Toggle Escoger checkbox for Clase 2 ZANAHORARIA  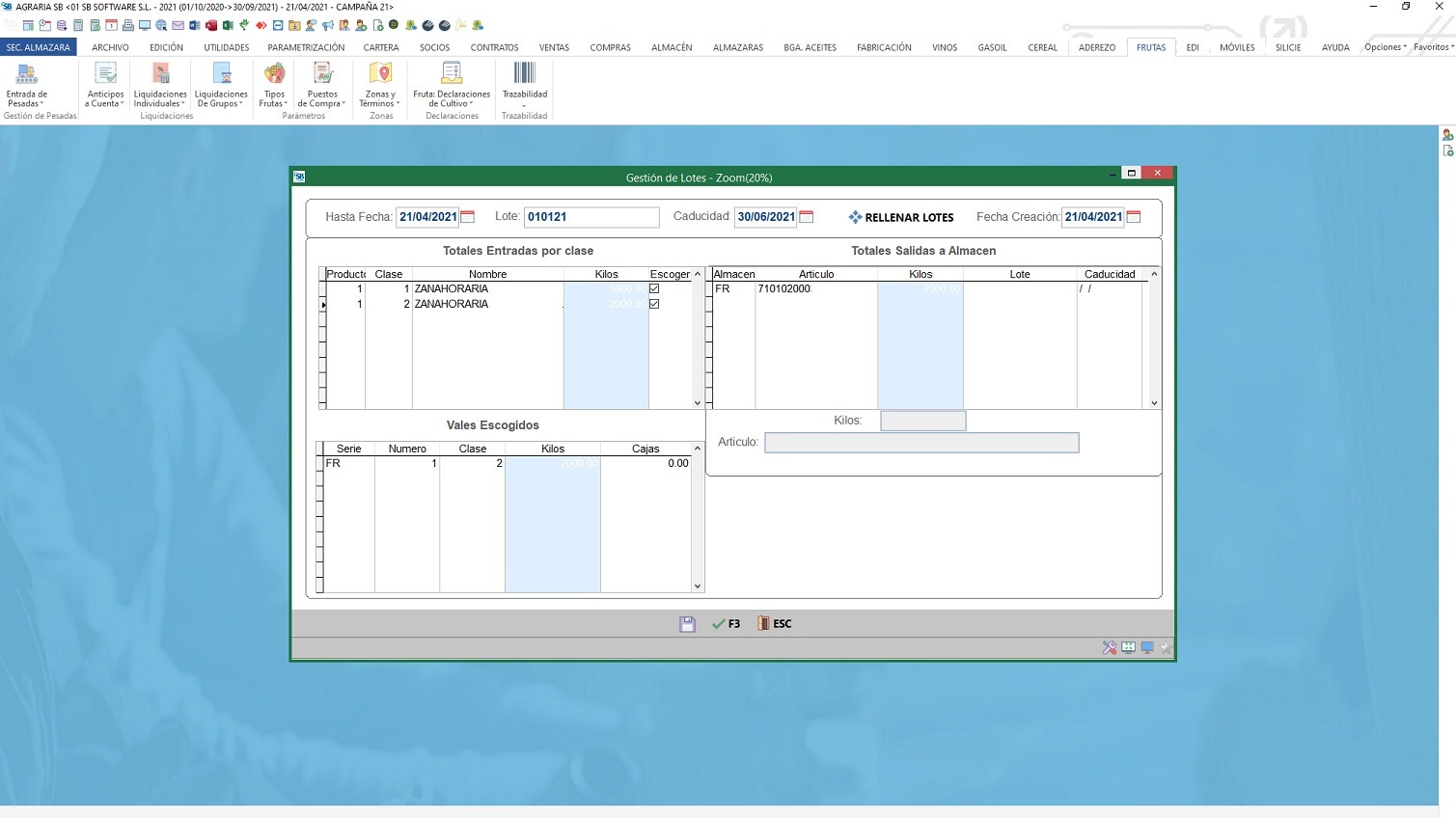click(654, 304)
